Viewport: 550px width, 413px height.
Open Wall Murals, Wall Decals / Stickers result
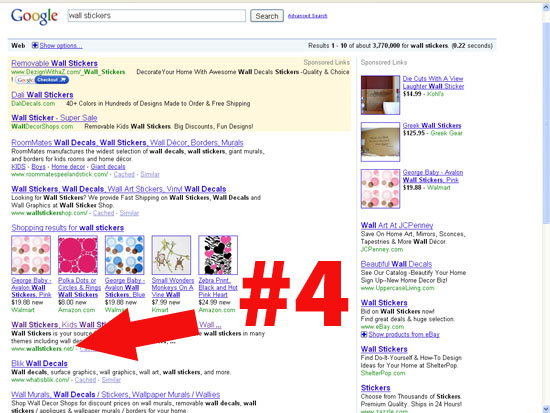(116, 394)
